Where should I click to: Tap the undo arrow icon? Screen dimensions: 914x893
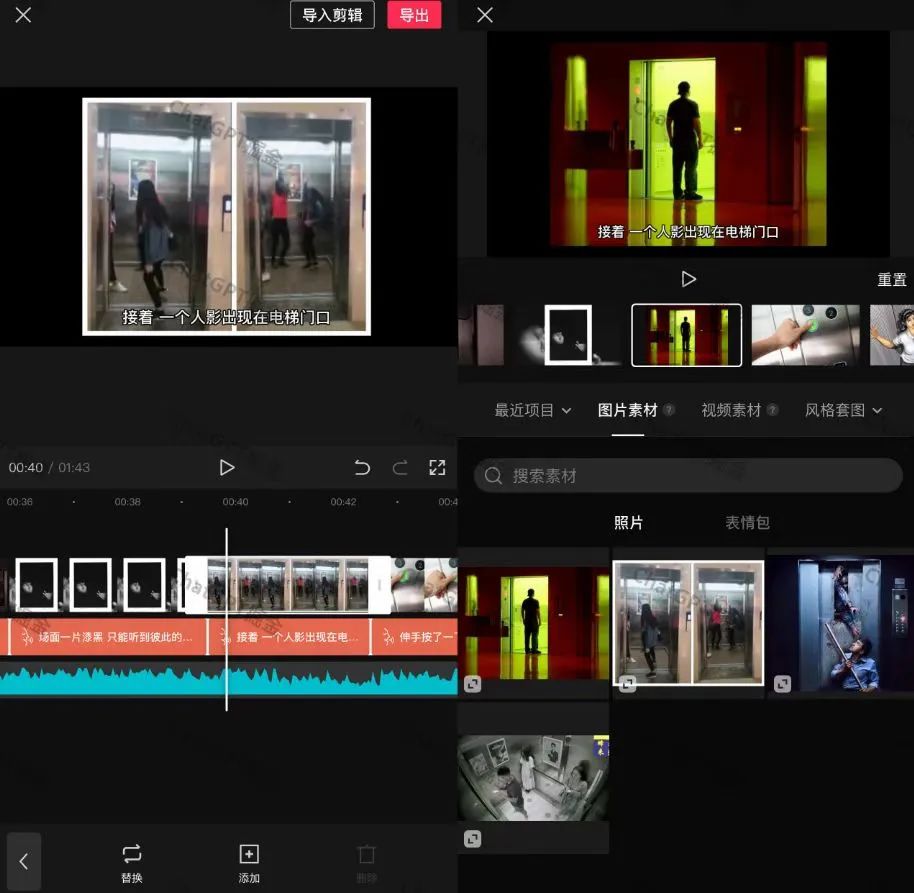(x=362, y=467)
